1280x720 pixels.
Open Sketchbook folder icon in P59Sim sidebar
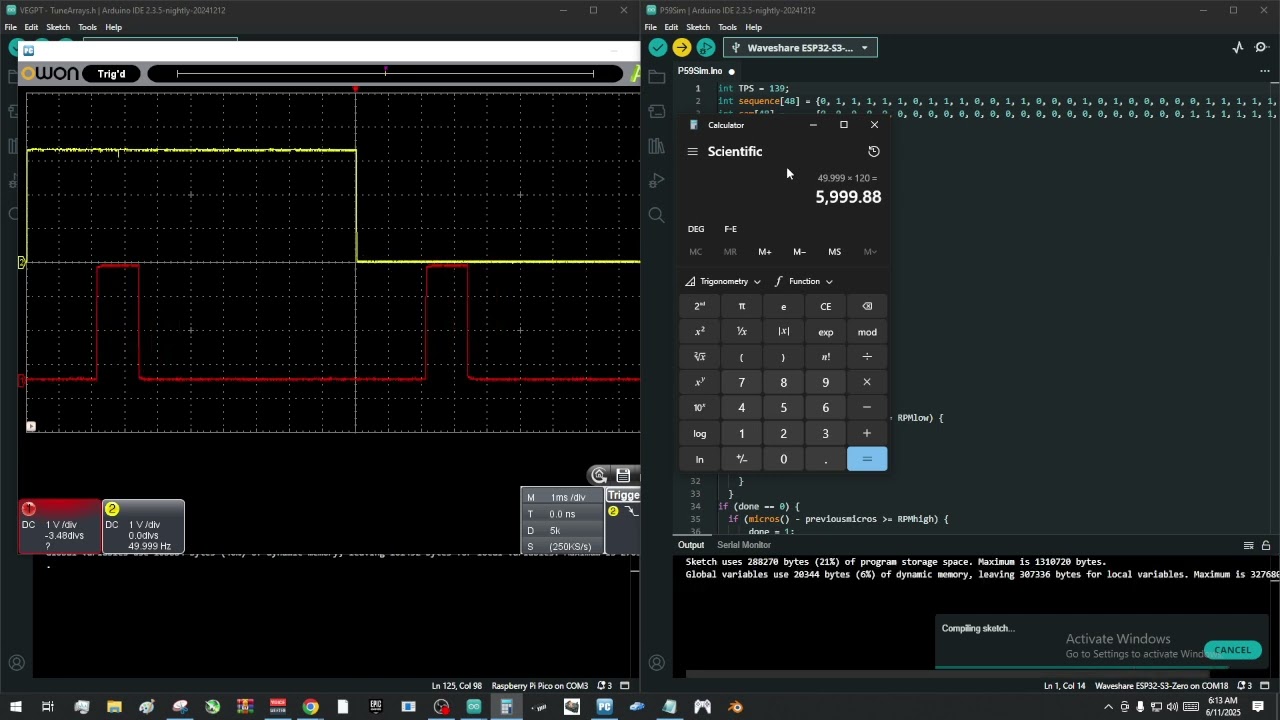click(x=656, y=77)
